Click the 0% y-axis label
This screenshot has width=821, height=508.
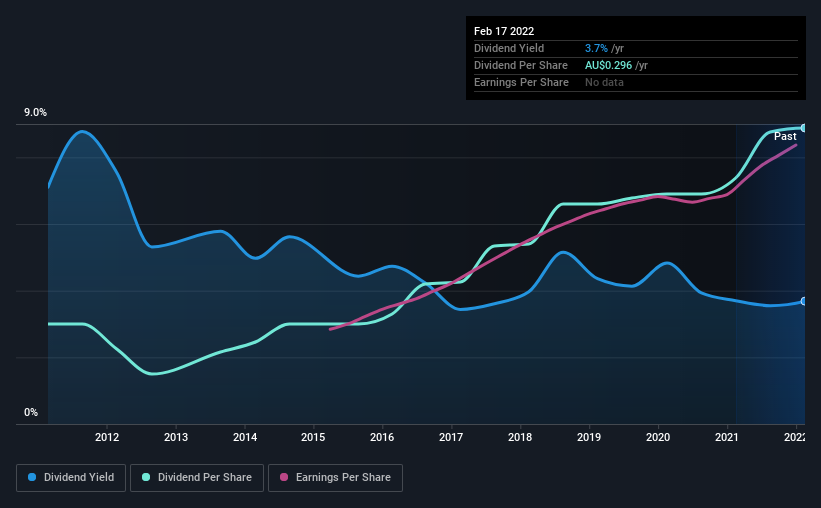tap(31, 413)
